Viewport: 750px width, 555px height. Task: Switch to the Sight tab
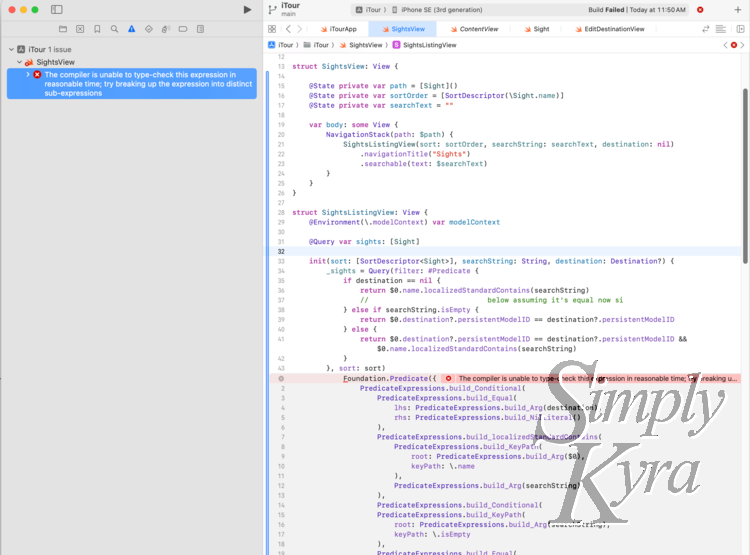tap(537, 29)
